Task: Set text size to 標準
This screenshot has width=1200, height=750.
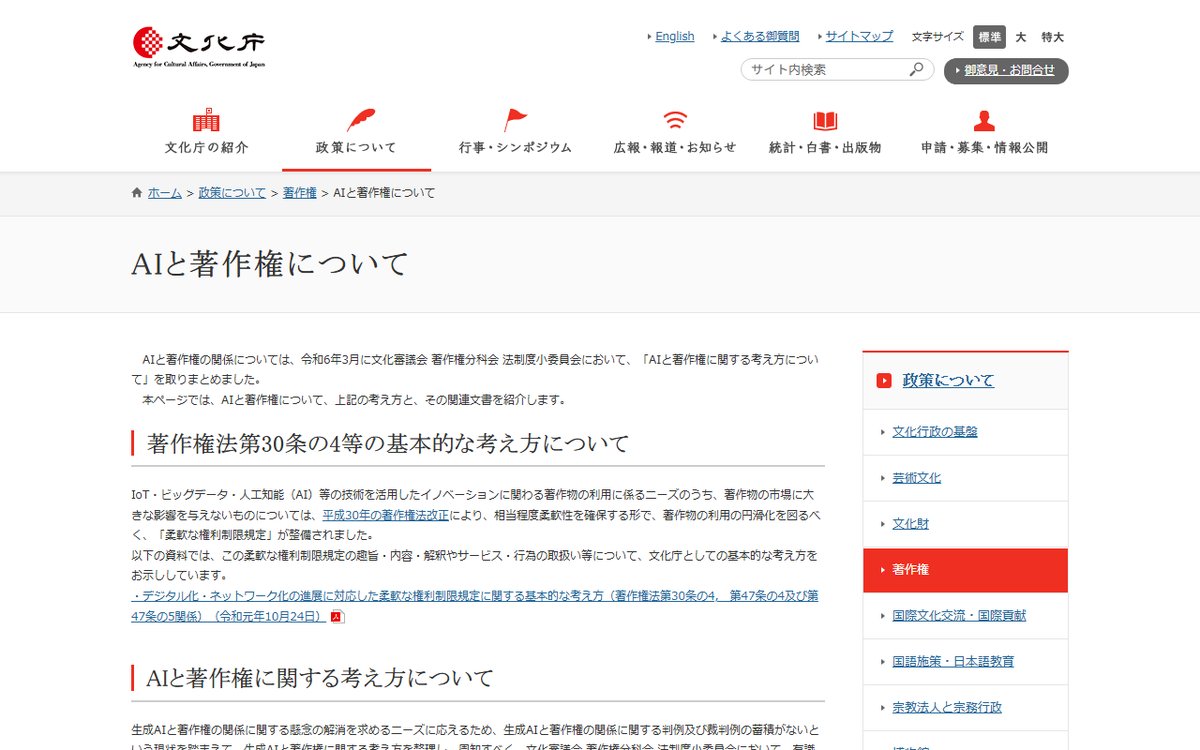Action: point(989,37)
